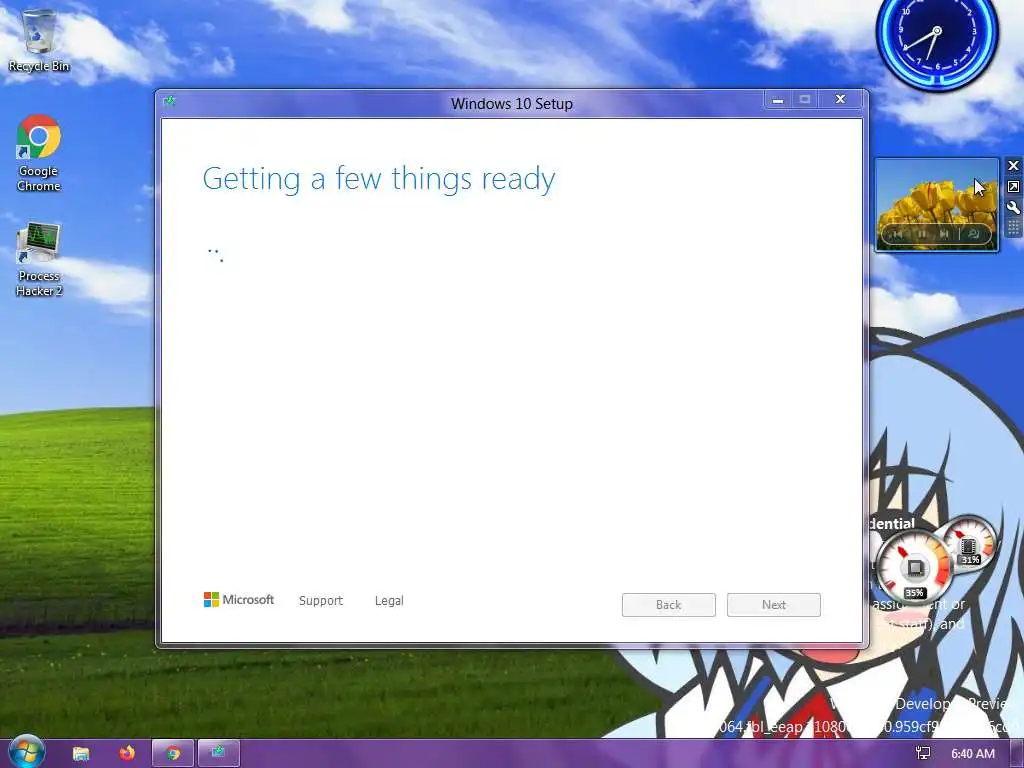Click the Windows 10 Setup title bar icon
Screen dimensions: 1024x768
coord(170,101)
